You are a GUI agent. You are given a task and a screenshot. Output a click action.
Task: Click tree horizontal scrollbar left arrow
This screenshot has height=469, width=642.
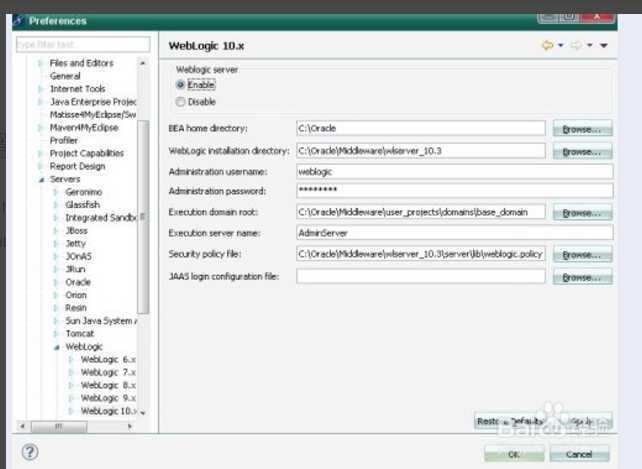pos(23,426)
